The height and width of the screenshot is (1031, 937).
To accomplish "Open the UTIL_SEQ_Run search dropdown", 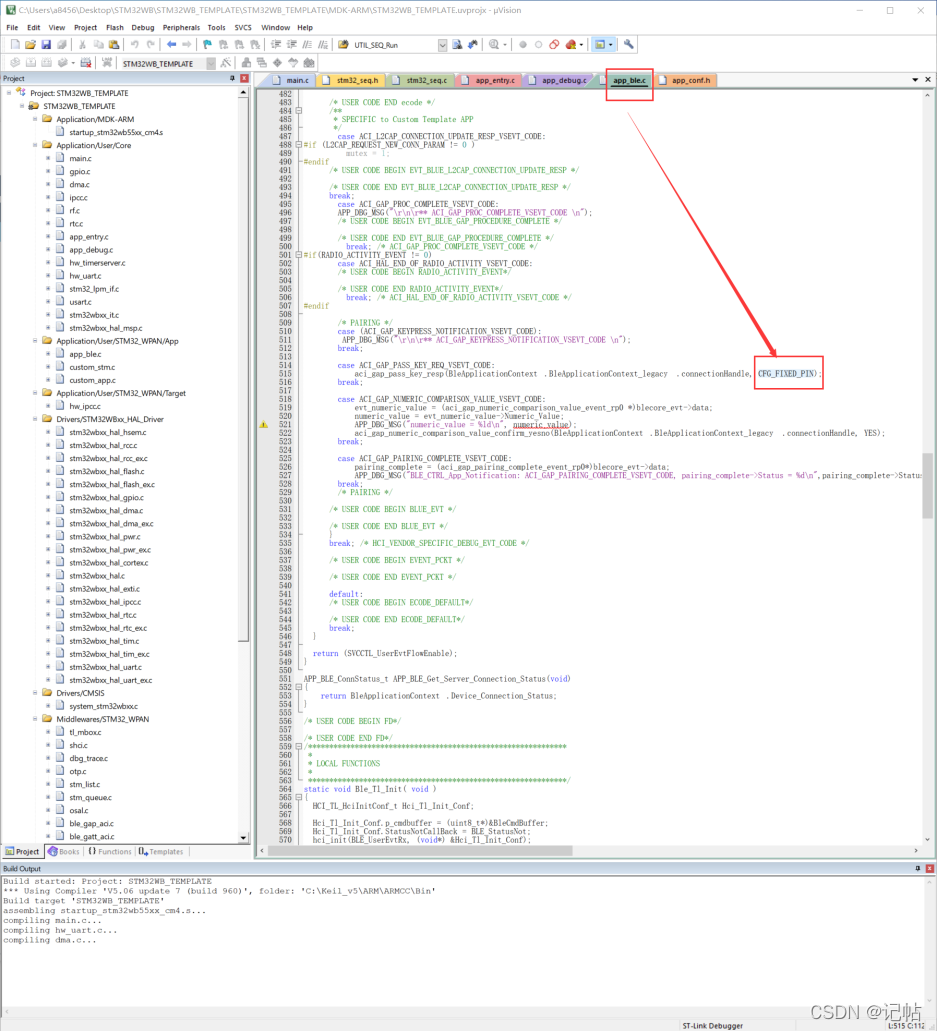I will pos(443,45).
